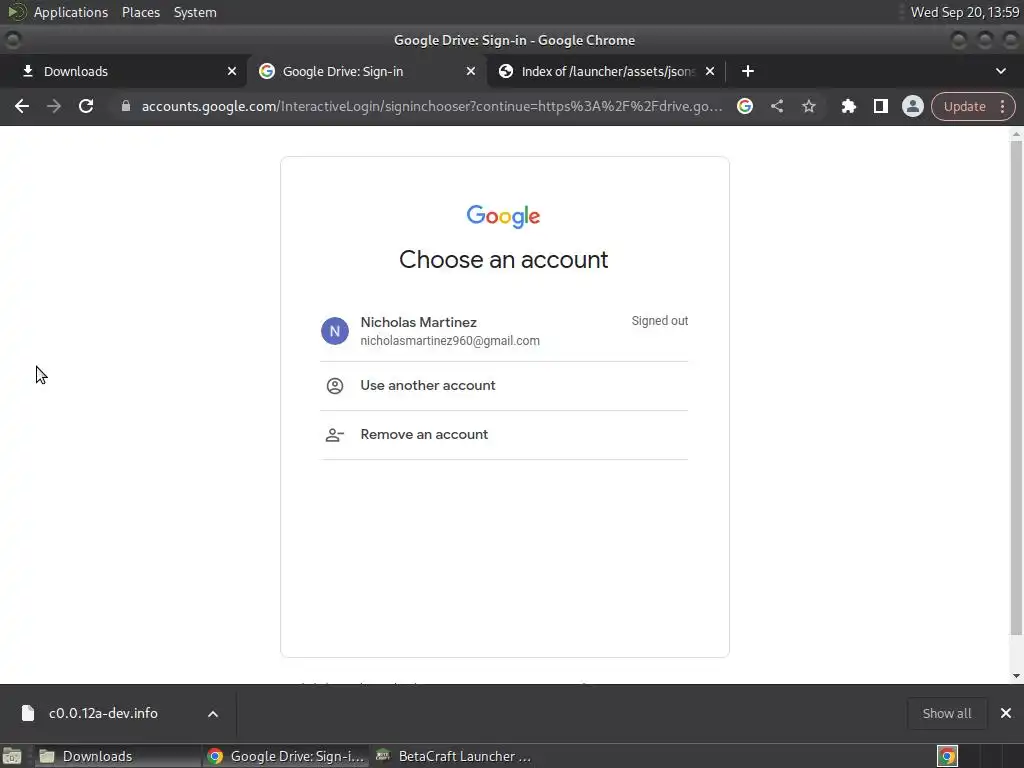Screen dimensions: 1024x768
Task: Click the clock showing Wed Sep 20, 13:59
Action: pyautogui.click(x=965, y=12)
